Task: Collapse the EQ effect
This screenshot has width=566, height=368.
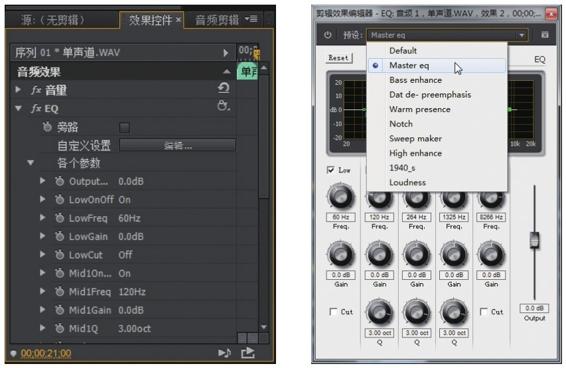Action: tap(18, 108)
